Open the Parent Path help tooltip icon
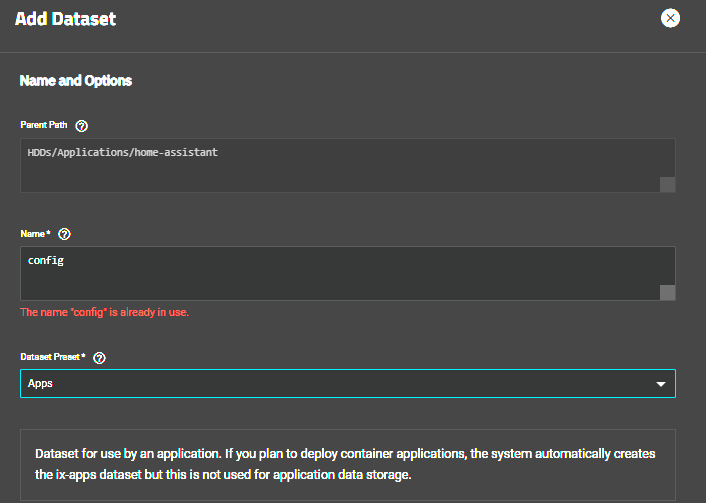 click(82, 126)
